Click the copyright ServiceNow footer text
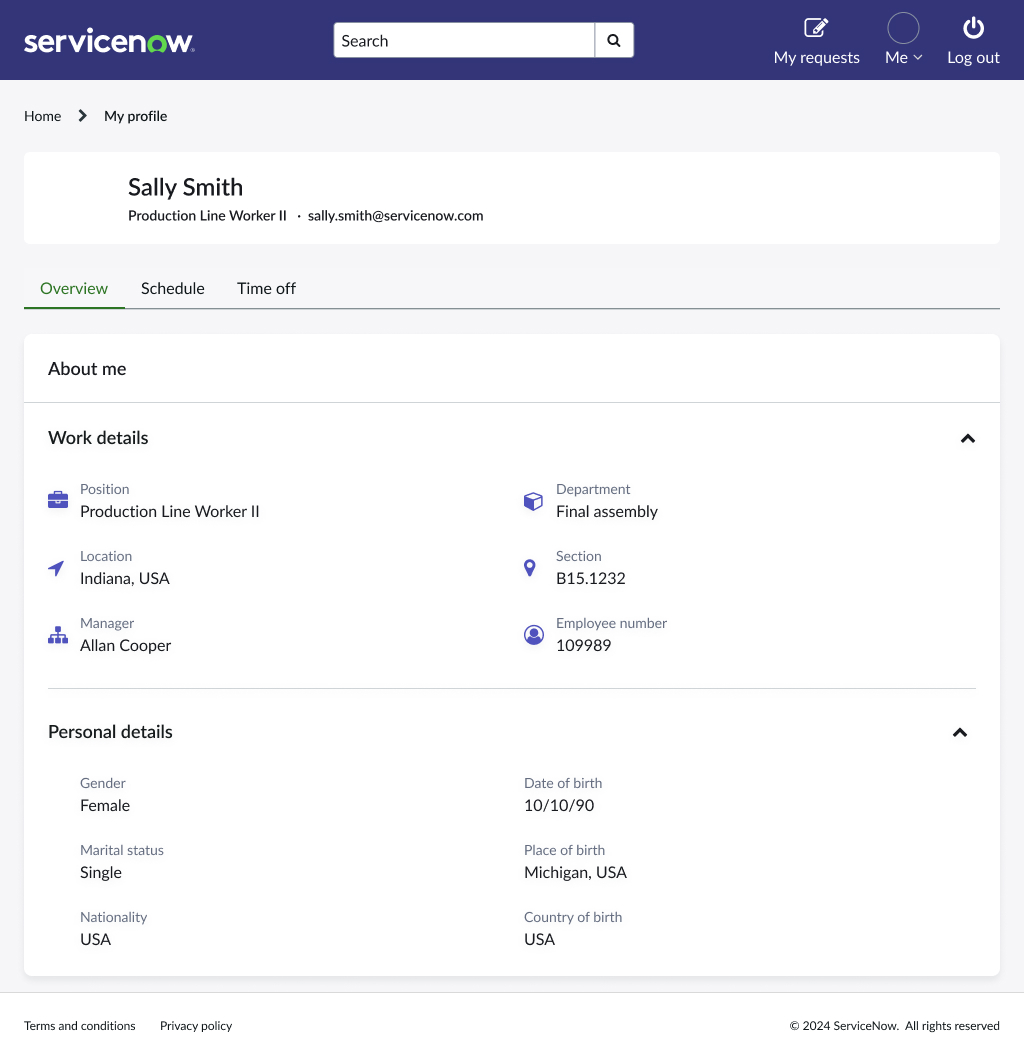1024x1058 pixels. click(x=894, y=1026)
